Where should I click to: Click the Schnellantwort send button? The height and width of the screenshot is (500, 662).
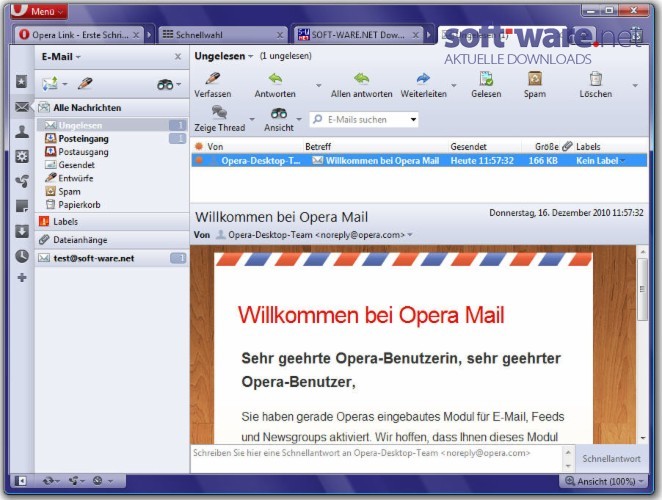(611, 459)
